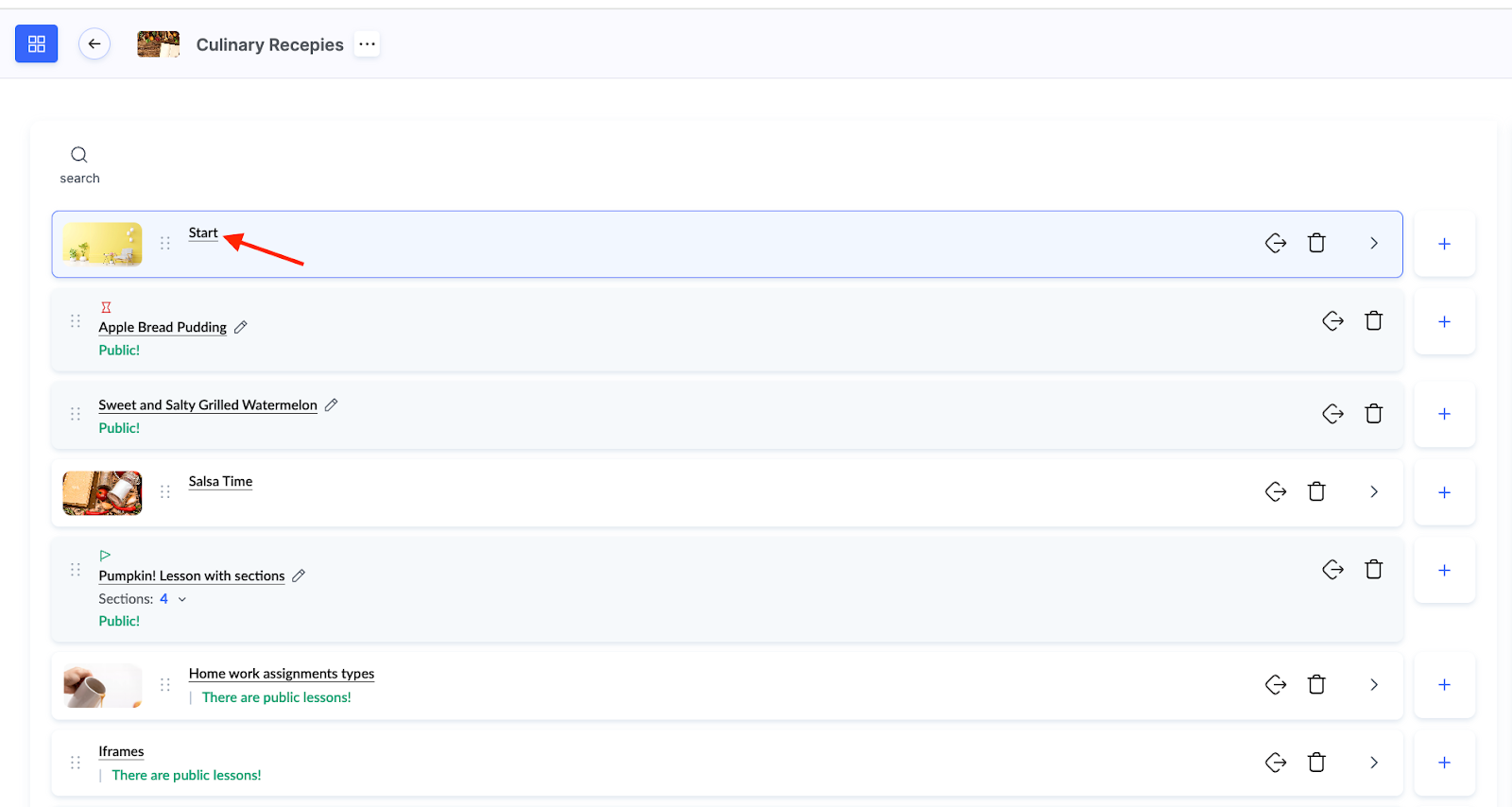The height and width of the screenshot is (807, 1512).
Task: Expand Salsa Time module chevron
Action: coord(1374,491)
